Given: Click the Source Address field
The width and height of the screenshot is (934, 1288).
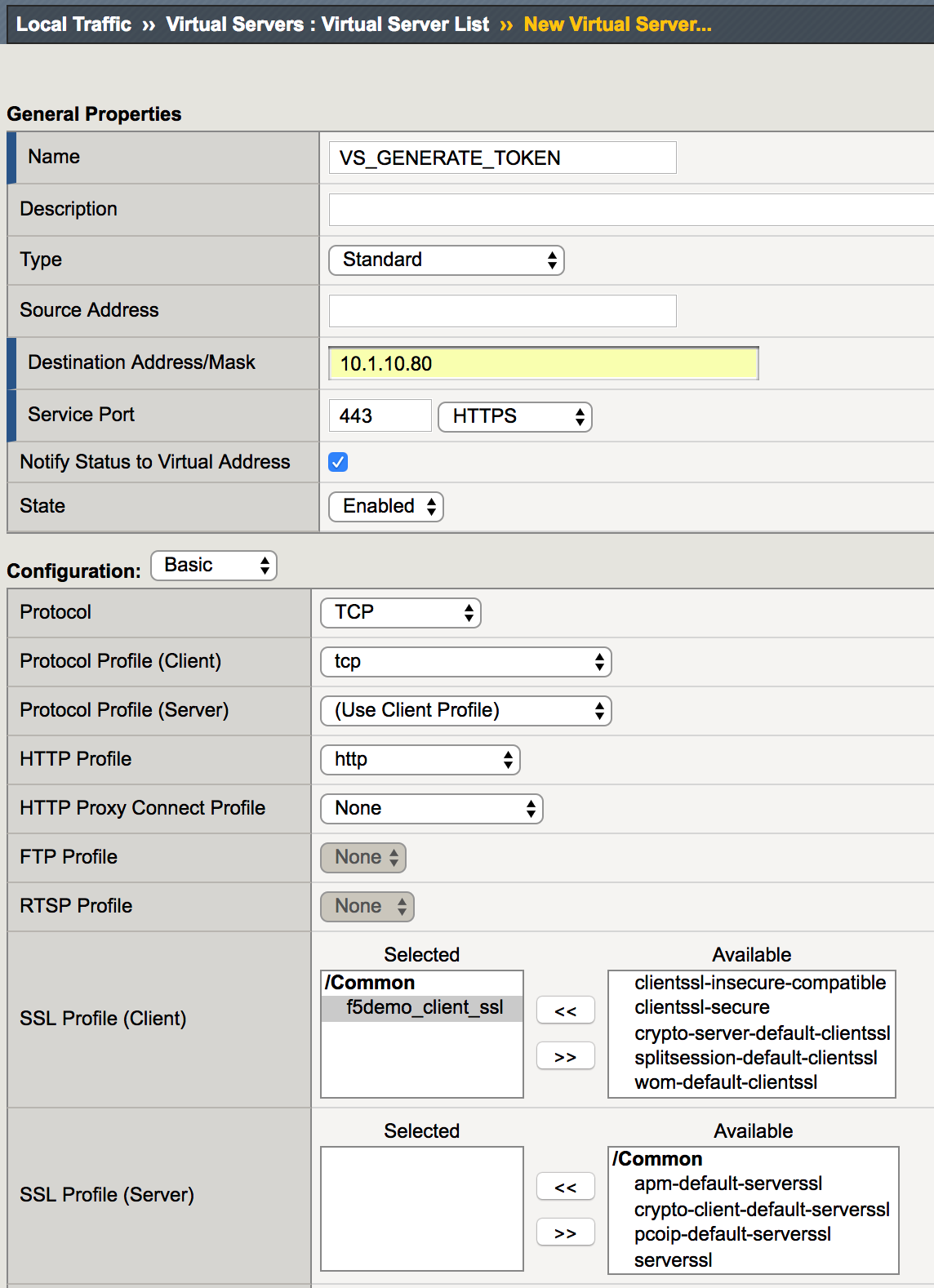Looking at the screenshot, I should [502, 311].
